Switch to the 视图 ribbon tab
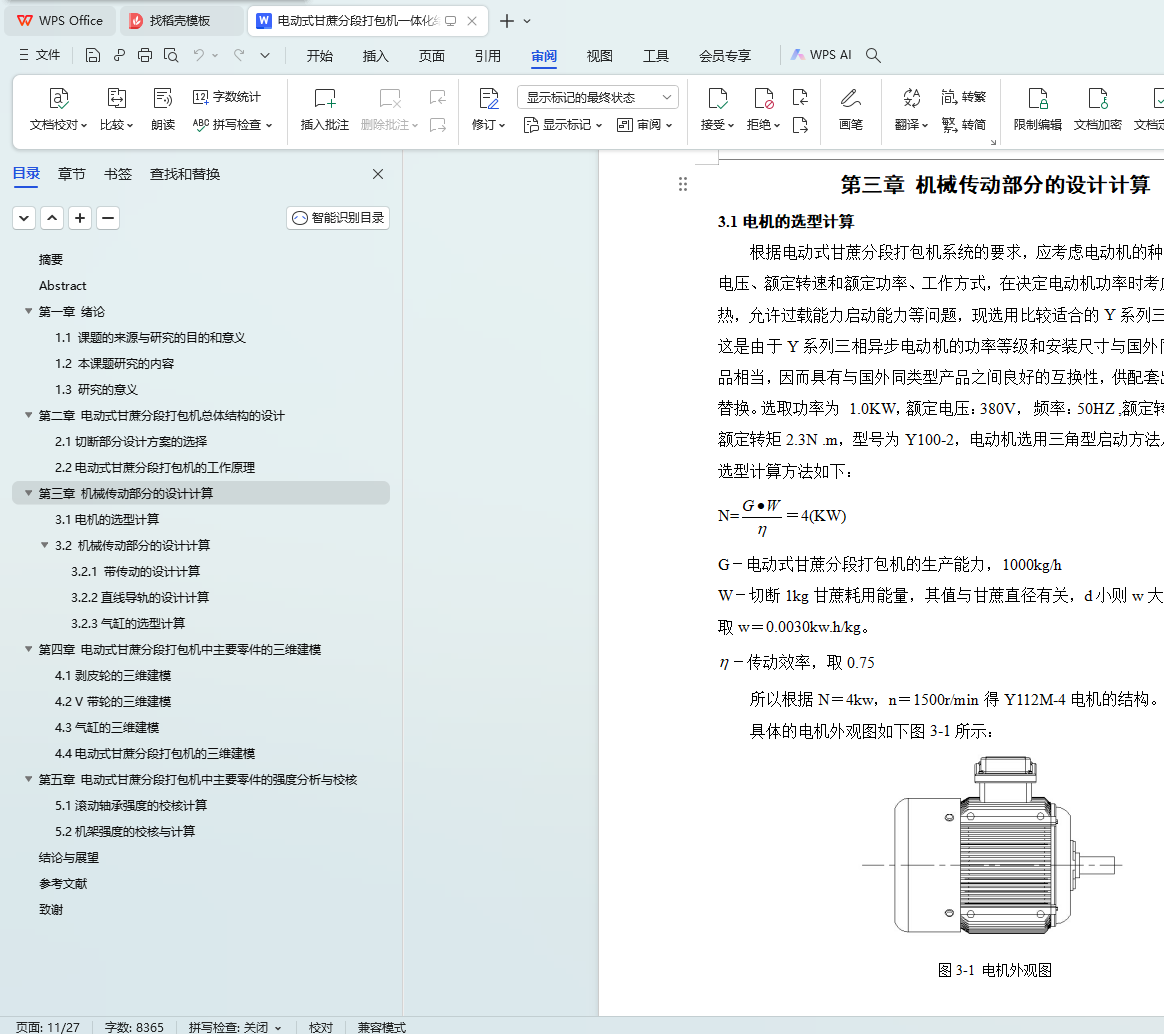Image resolution: width=1164 pixels, height=1034 pixels. (x=599, y=56)
